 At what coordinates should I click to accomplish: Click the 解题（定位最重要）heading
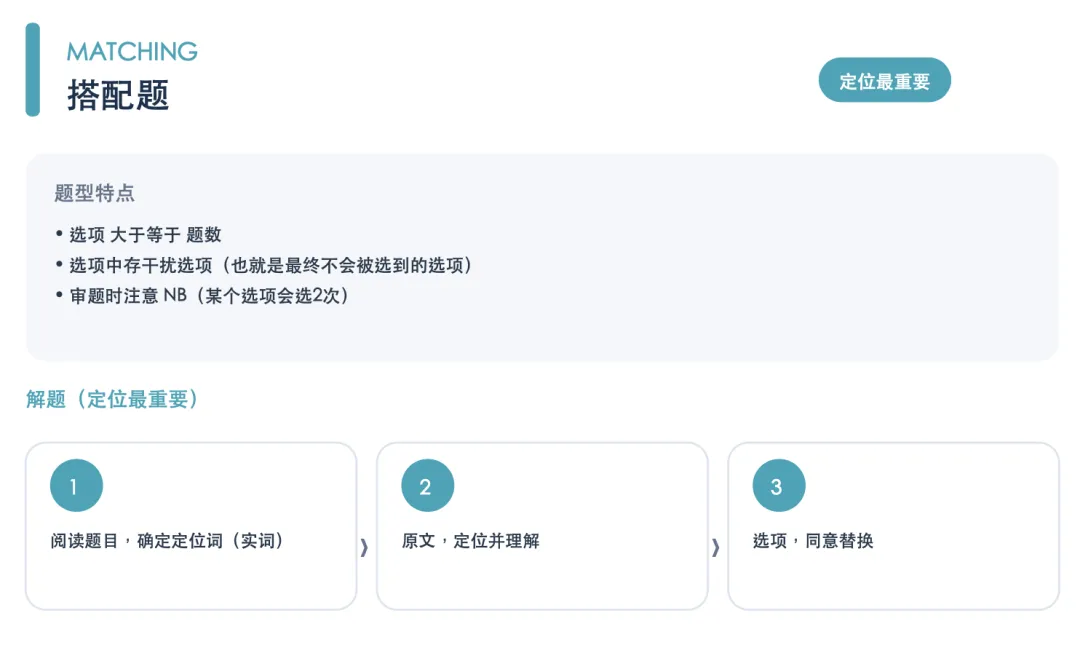point(112,399)
